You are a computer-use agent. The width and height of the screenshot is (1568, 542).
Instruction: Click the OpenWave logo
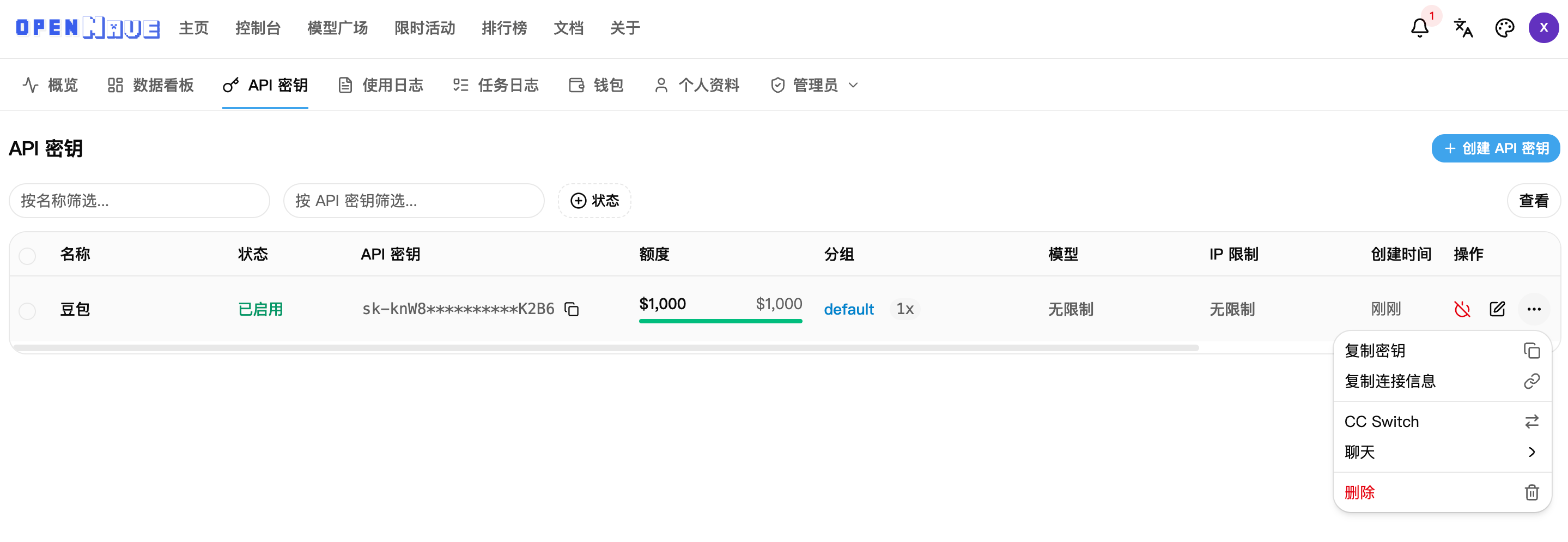[x=88, y=28]
